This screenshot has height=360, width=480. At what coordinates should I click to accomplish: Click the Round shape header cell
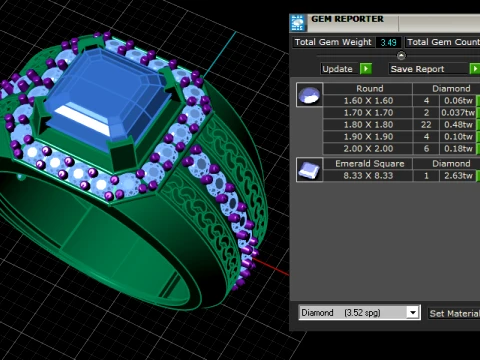pyautogui.click(x=369, y=89)
